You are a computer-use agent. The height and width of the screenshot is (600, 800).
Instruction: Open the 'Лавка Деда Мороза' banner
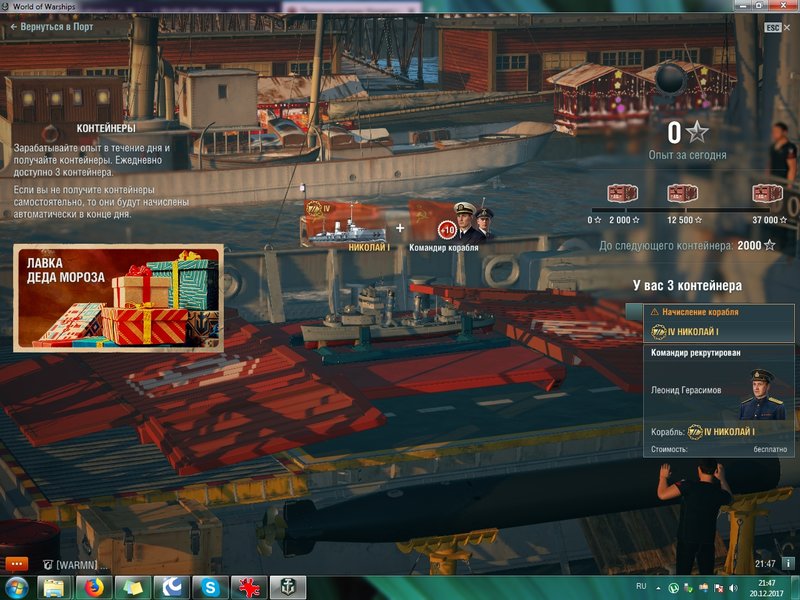coord(118,298)
